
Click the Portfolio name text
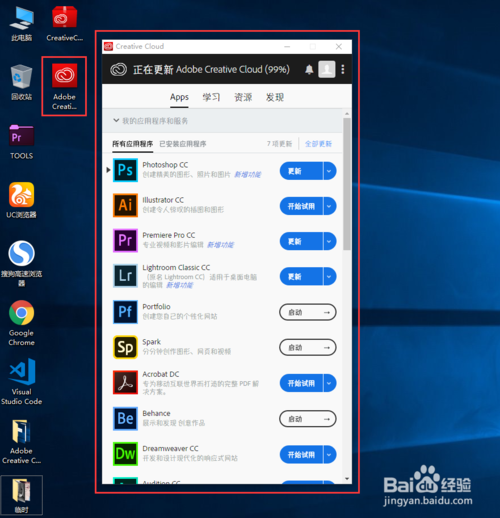[x=156, y=306]
